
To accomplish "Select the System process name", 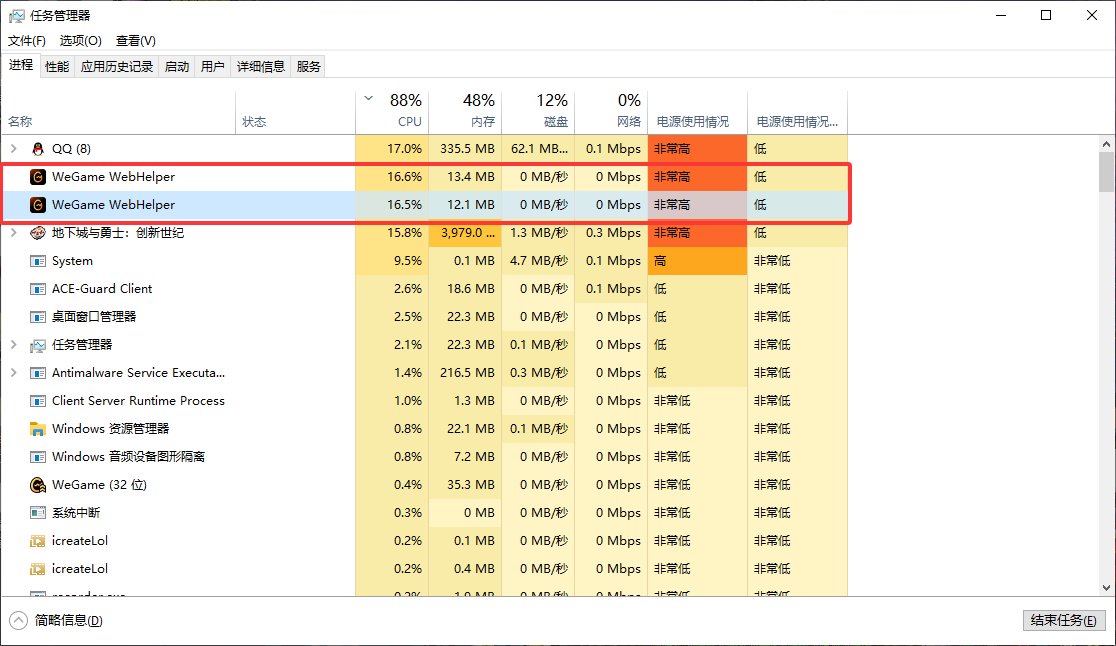I will coord(72,261).
